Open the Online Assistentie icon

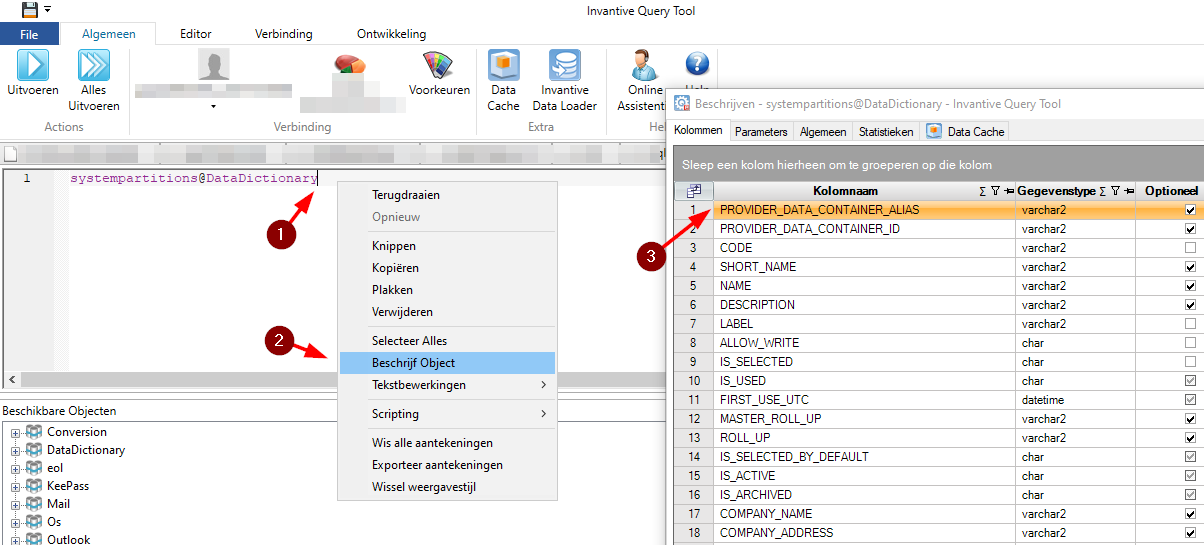(x=644, y=66)
